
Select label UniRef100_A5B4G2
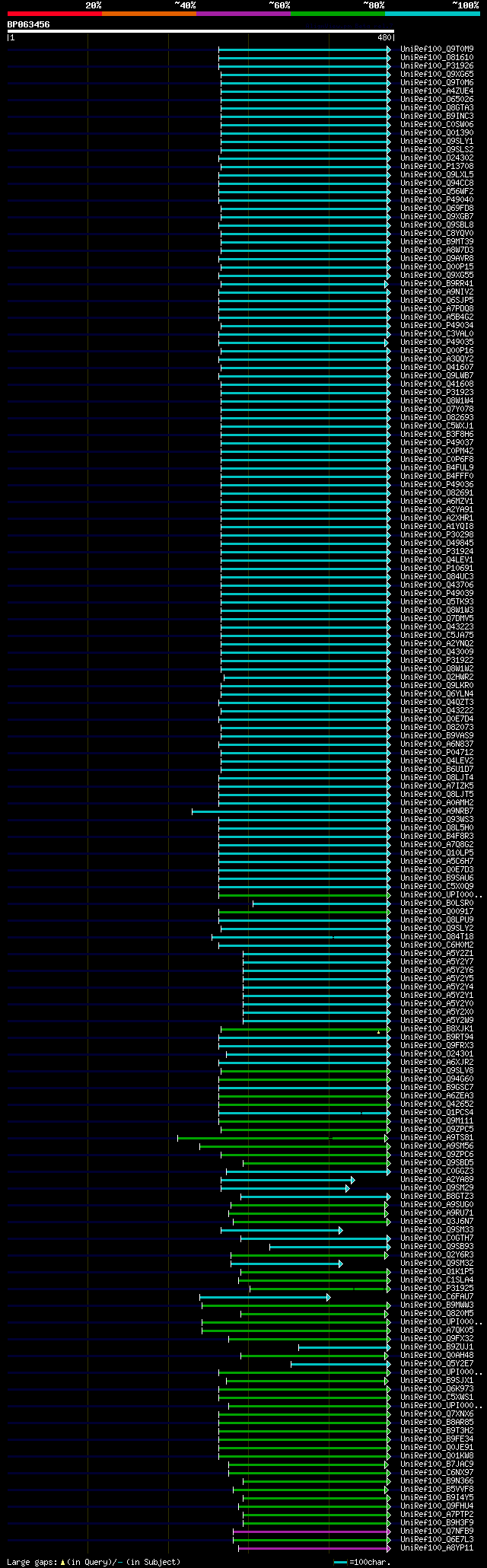[x=437, y=317]
